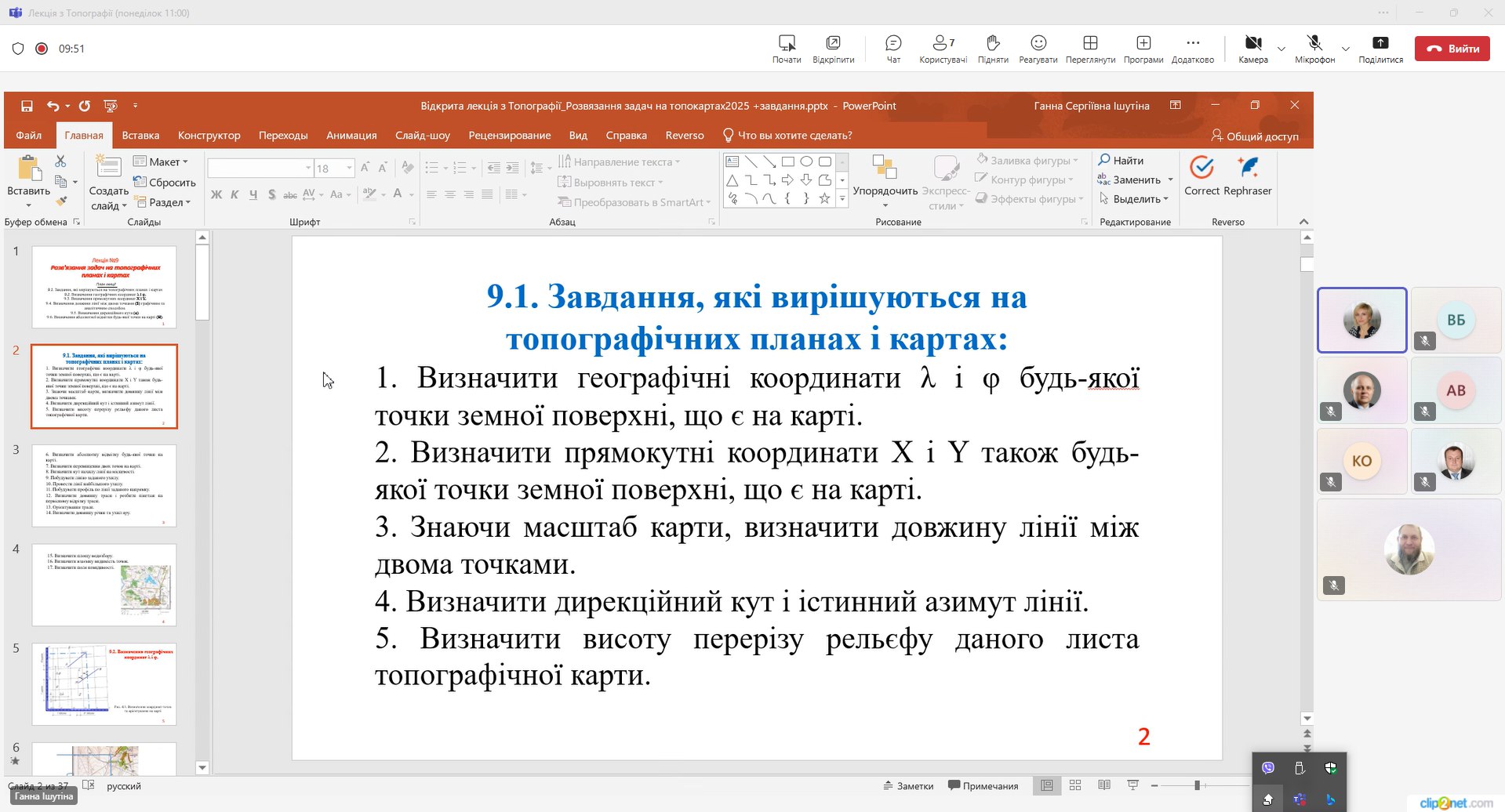Switch to slide sorter view icon

click(x=1075, y=785)
